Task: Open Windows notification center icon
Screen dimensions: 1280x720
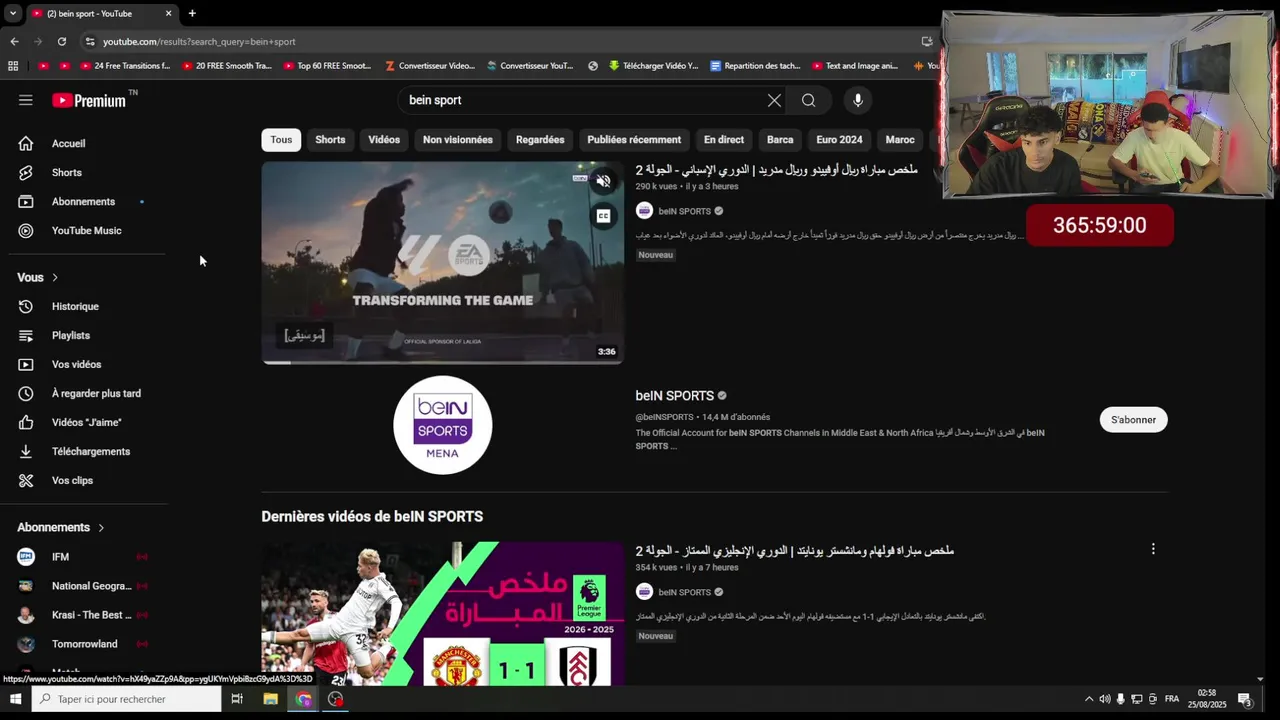Action: point(1245,699)
